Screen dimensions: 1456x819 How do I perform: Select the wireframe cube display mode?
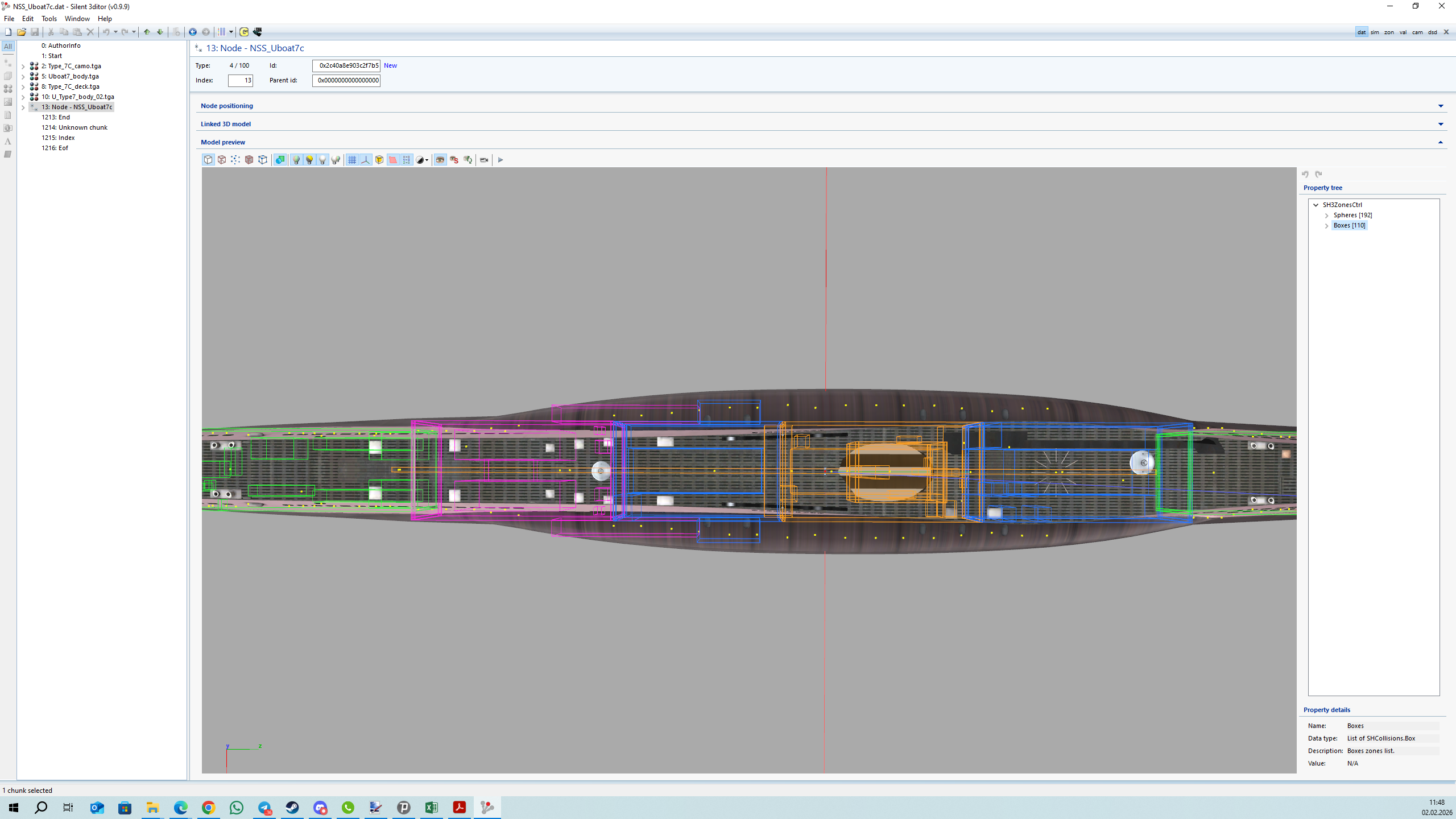(222, 160)
